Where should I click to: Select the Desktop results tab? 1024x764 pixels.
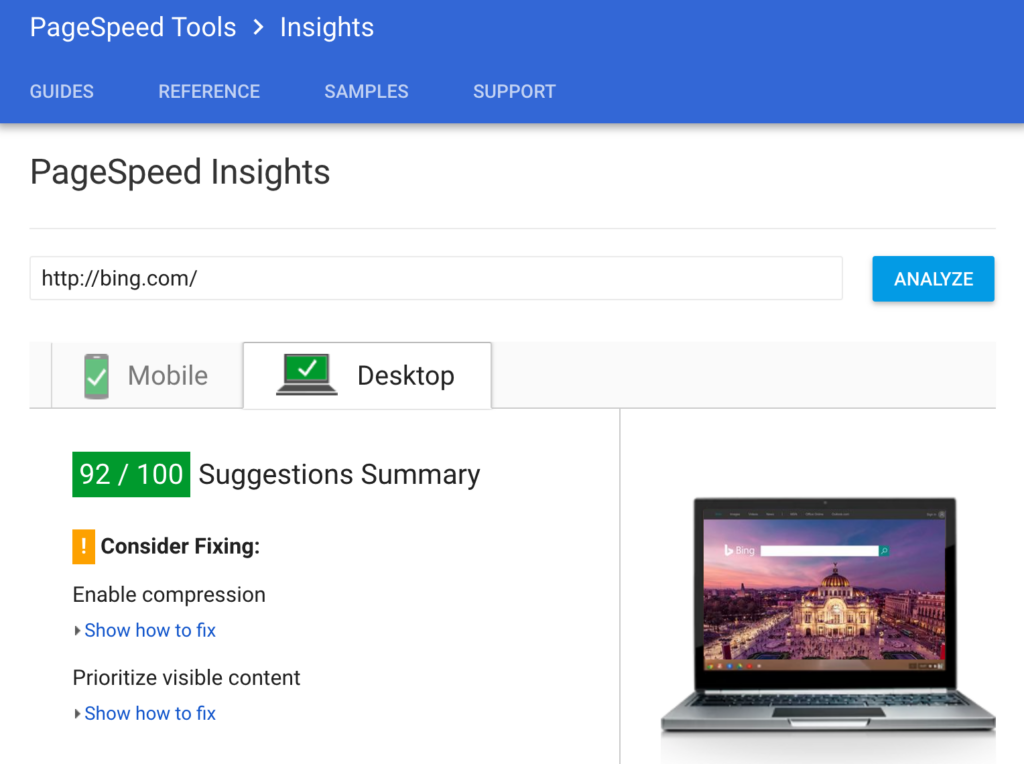click(x=367, y=375)
